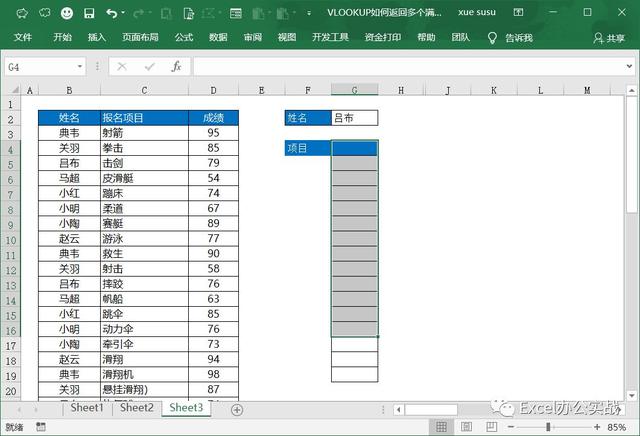Add a new sheet with plus icon
The width and height of the screenshot is (640, 436).
[237, 409]
